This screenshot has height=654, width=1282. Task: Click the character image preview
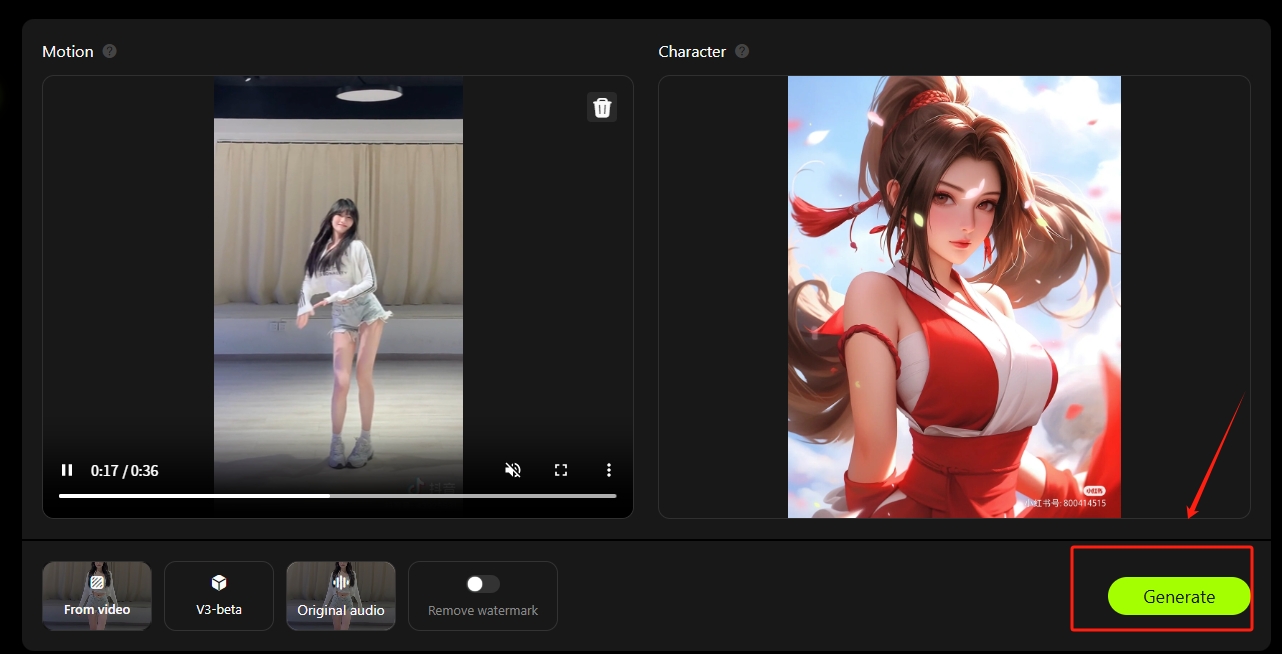point(954,297)
